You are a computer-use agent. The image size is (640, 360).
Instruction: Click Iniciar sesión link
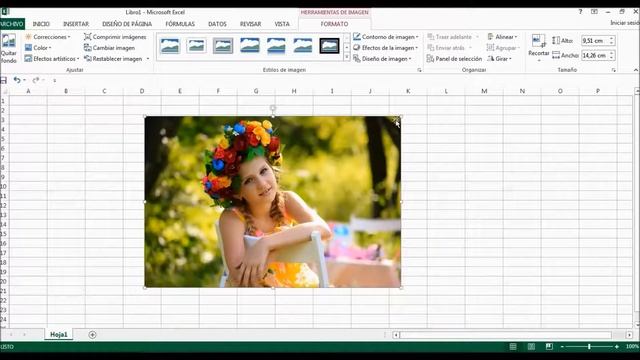[624, 23]
